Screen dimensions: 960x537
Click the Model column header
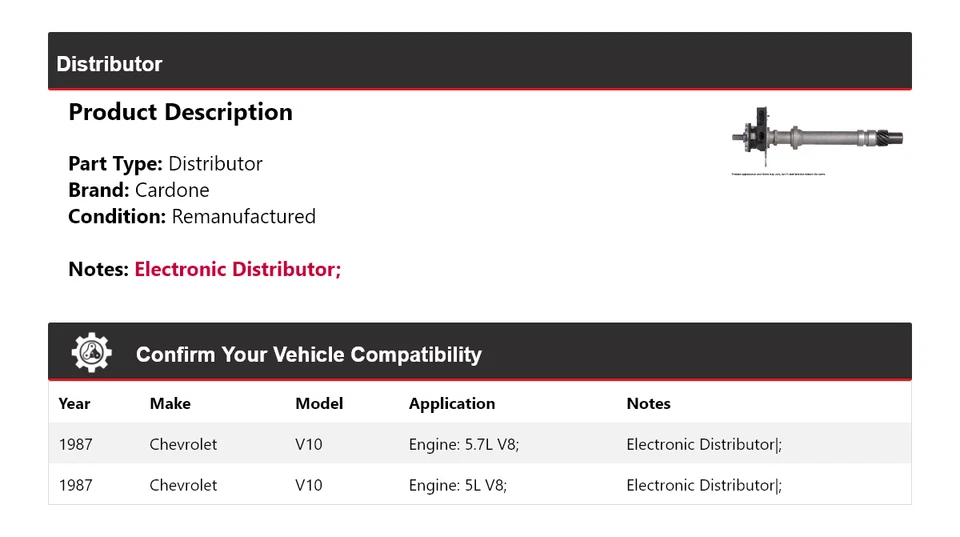(319, 404)
